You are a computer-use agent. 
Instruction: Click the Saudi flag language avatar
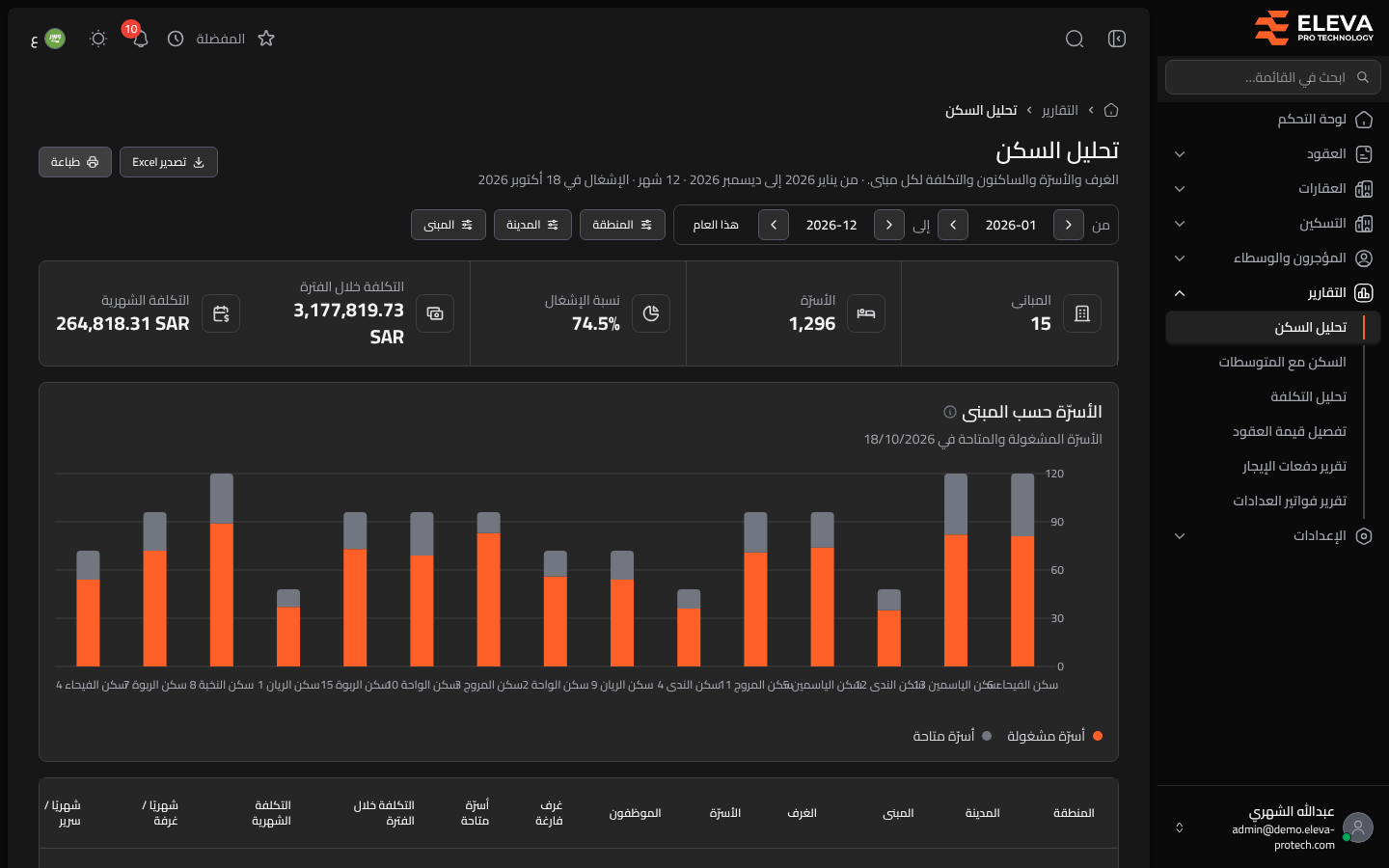pos(55,39)
